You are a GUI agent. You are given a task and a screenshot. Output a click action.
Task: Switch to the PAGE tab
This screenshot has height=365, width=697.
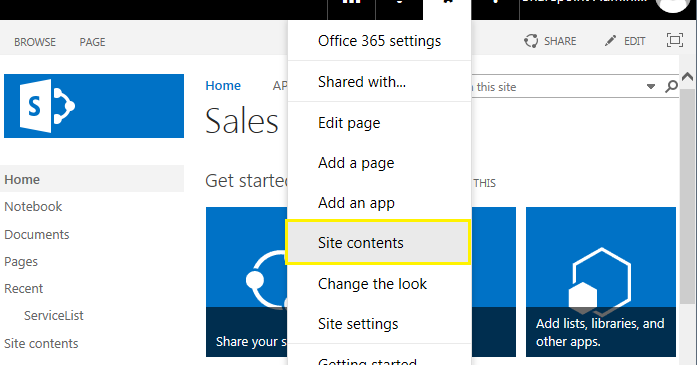[92, 42]
